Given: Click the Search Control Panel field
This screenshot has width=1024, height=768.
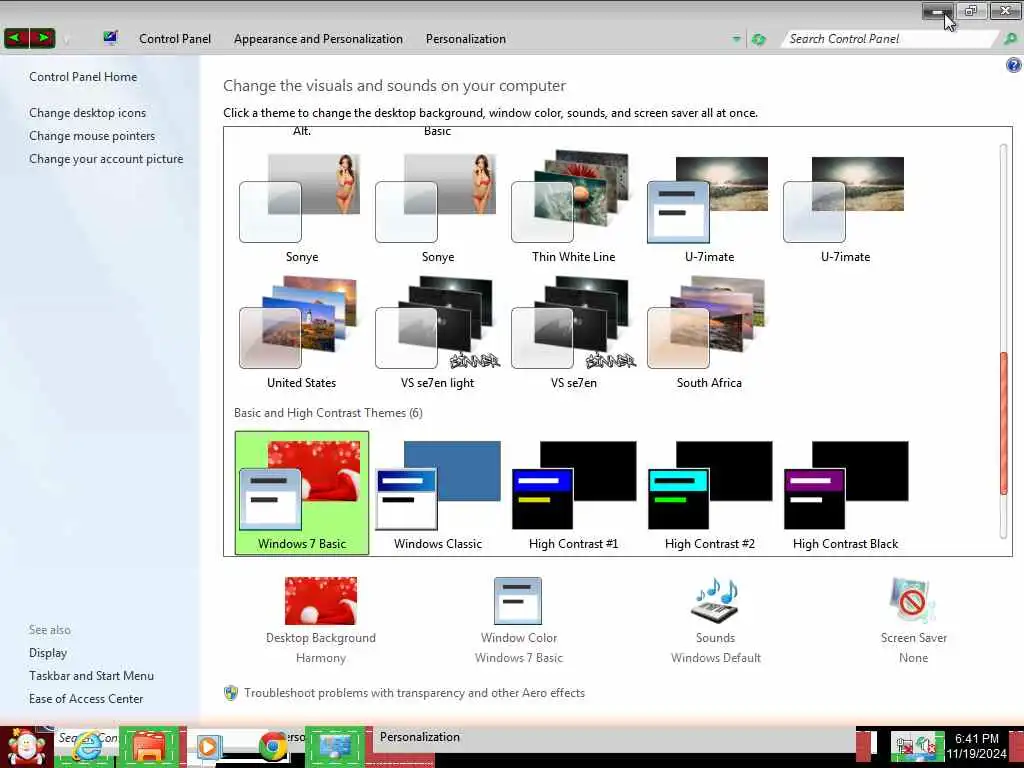Looking at the screenshot, I should coord(891,39).
